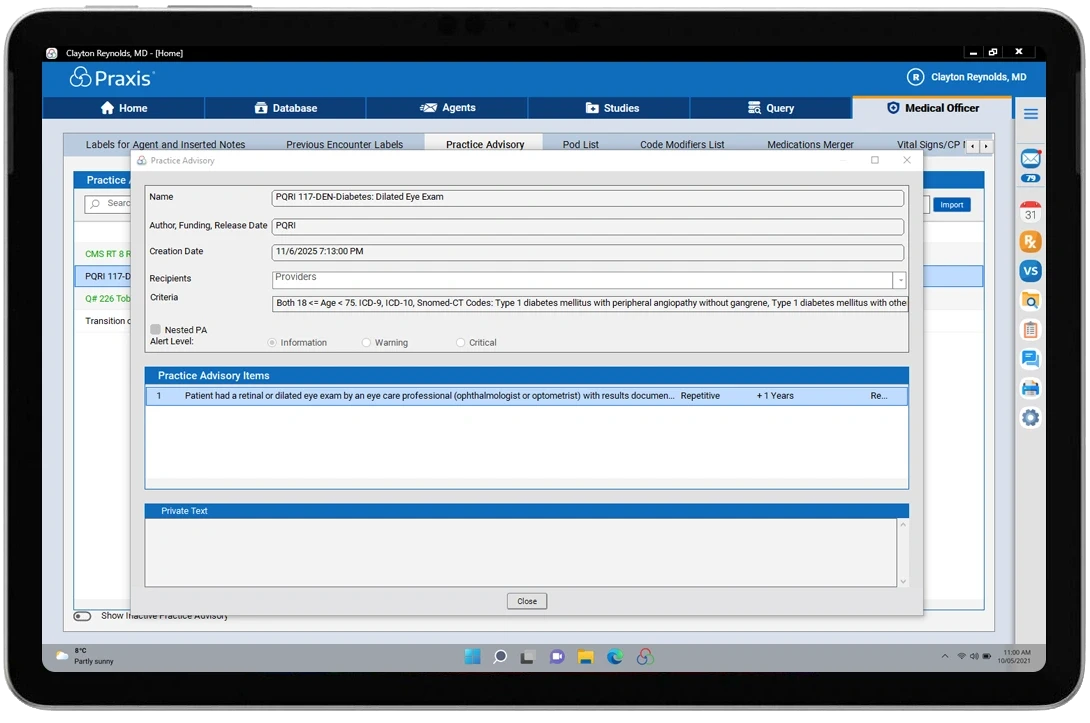Viewport: 1090px width, 723px height.
Task: Open the Praxis inbox messages icon
Action: 1031,158
